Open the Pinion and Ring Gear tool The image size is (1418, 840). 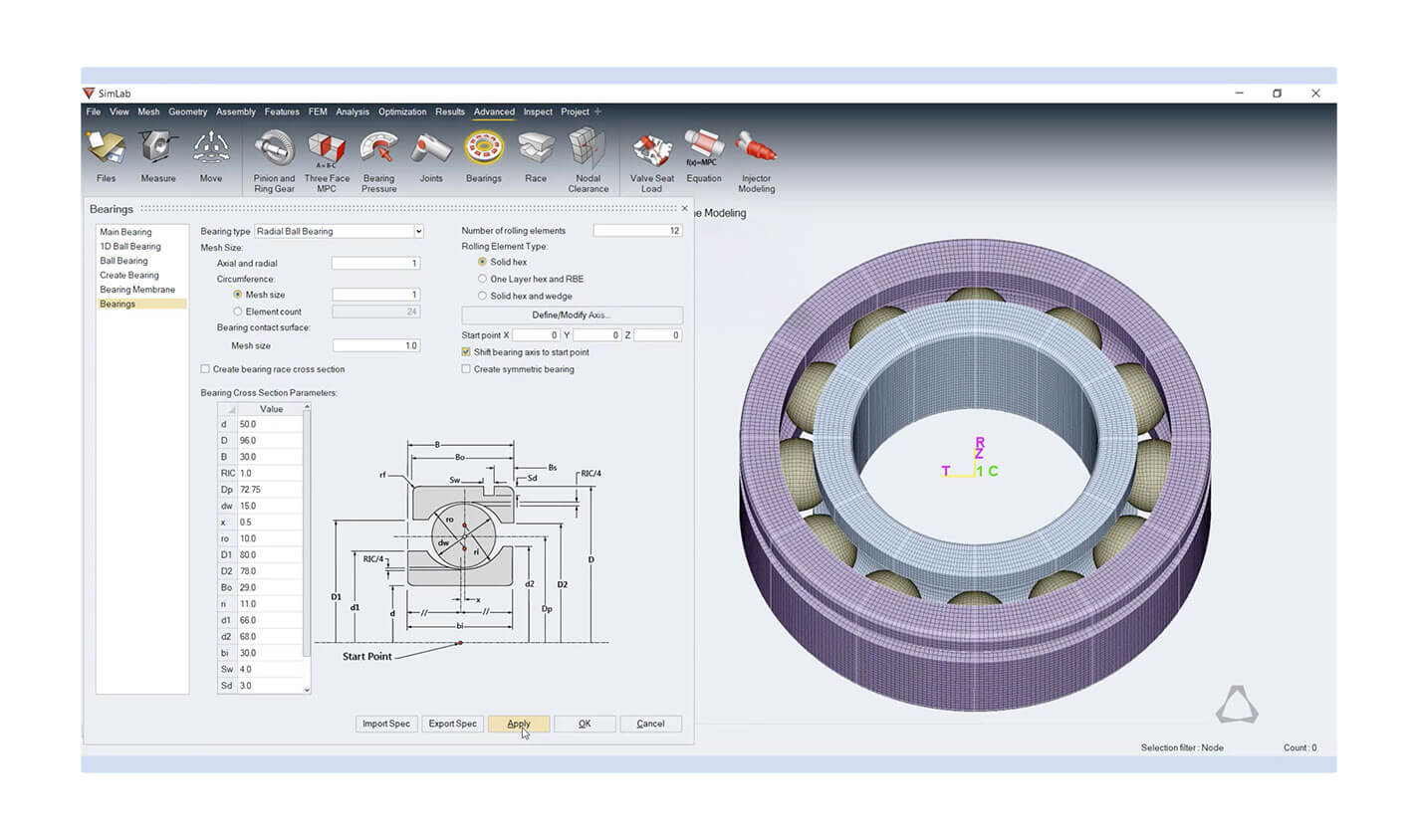274,150
